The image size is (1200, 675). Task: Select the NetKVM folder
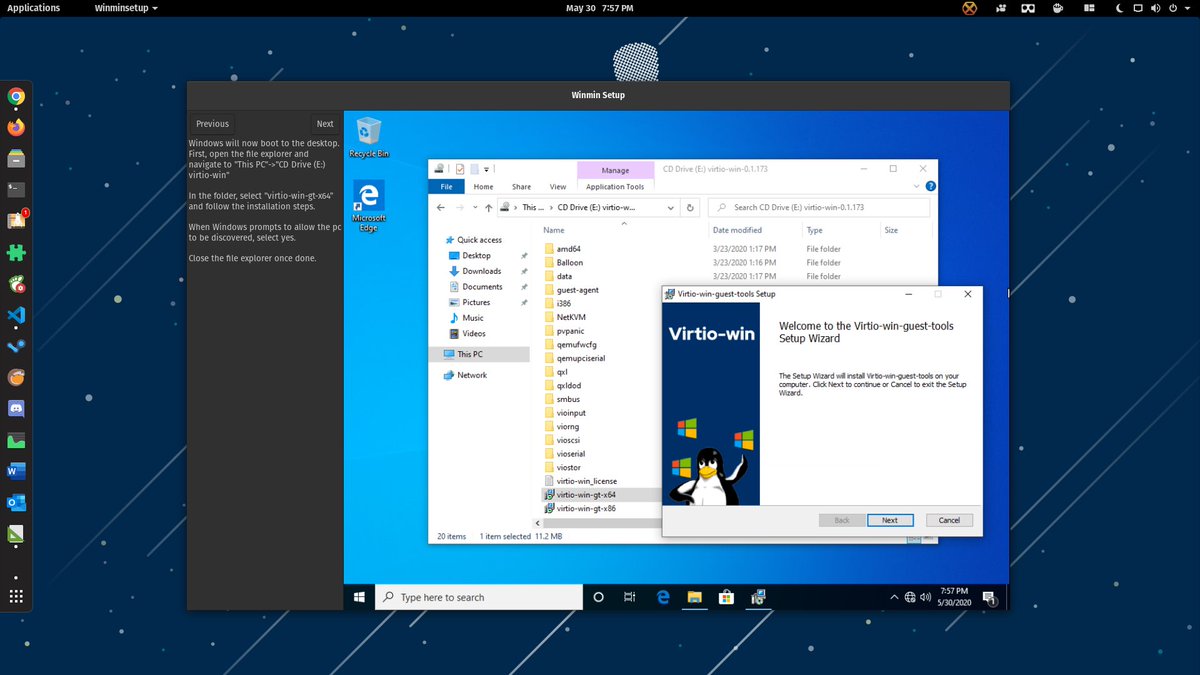pyautogui.click(x=570, y=317)
